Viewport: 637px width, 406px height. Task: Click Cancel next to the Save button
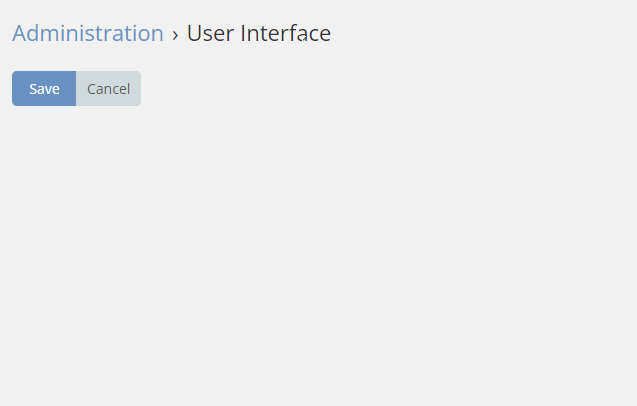pos(108,88)
